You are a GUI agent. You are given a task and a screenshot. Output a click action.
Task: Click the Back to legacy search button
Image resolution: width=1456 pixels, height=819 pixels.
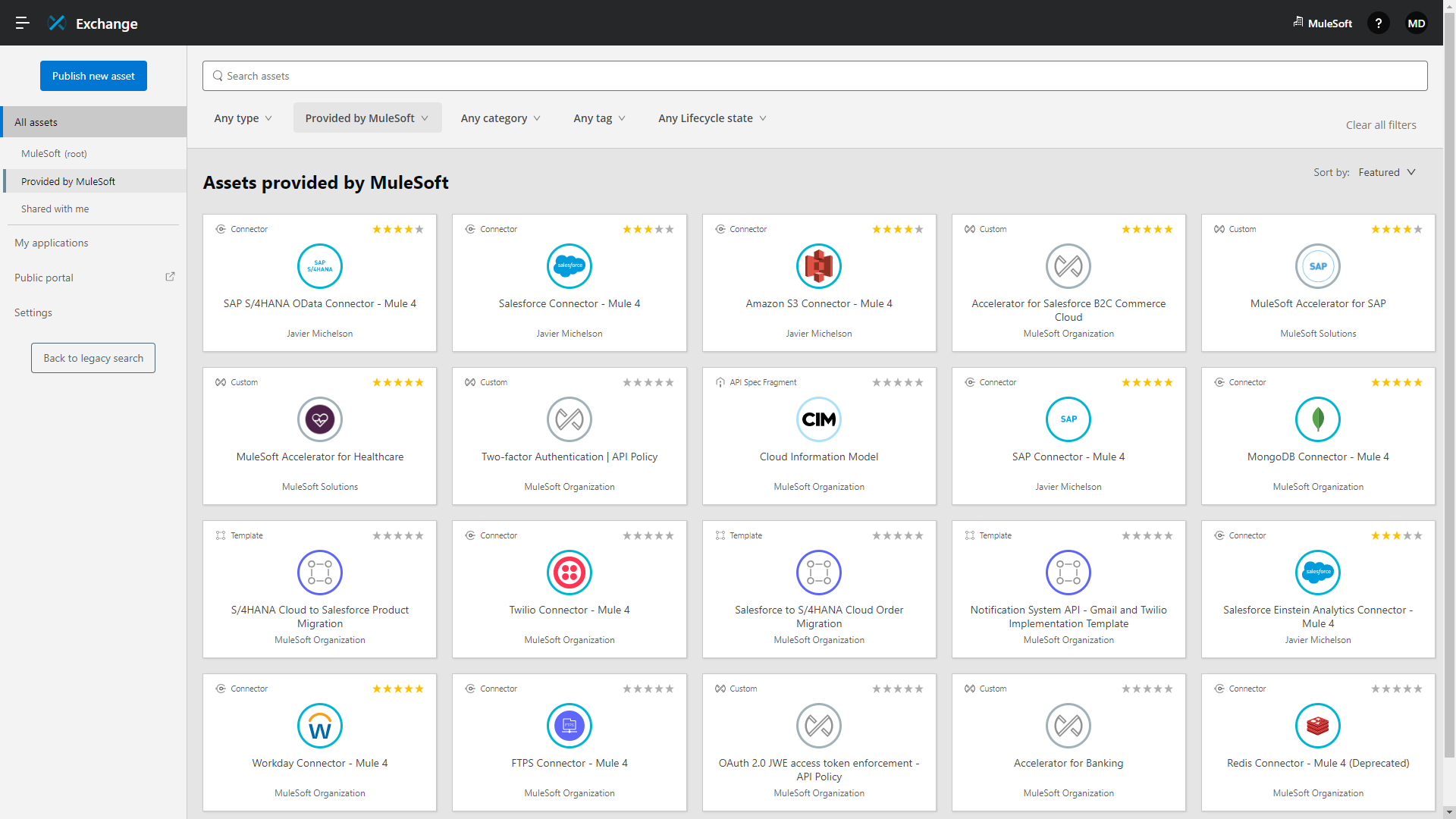(93, 358)
